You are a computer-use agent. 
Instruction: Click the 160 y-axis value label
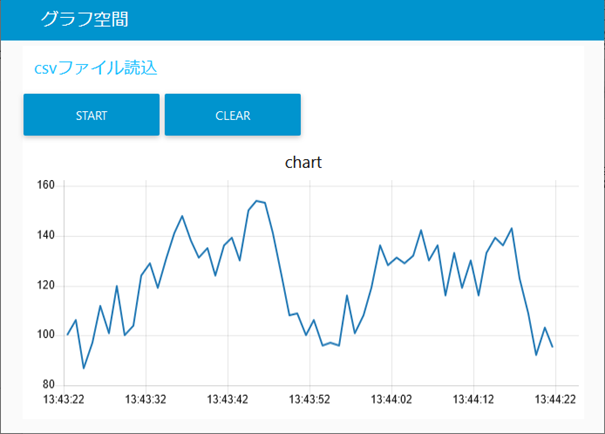coord(46,185)
